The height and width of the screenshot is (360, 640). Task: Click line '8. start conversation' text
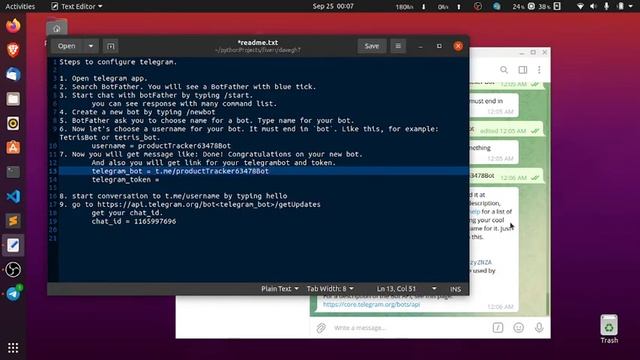tap(173, 196)
